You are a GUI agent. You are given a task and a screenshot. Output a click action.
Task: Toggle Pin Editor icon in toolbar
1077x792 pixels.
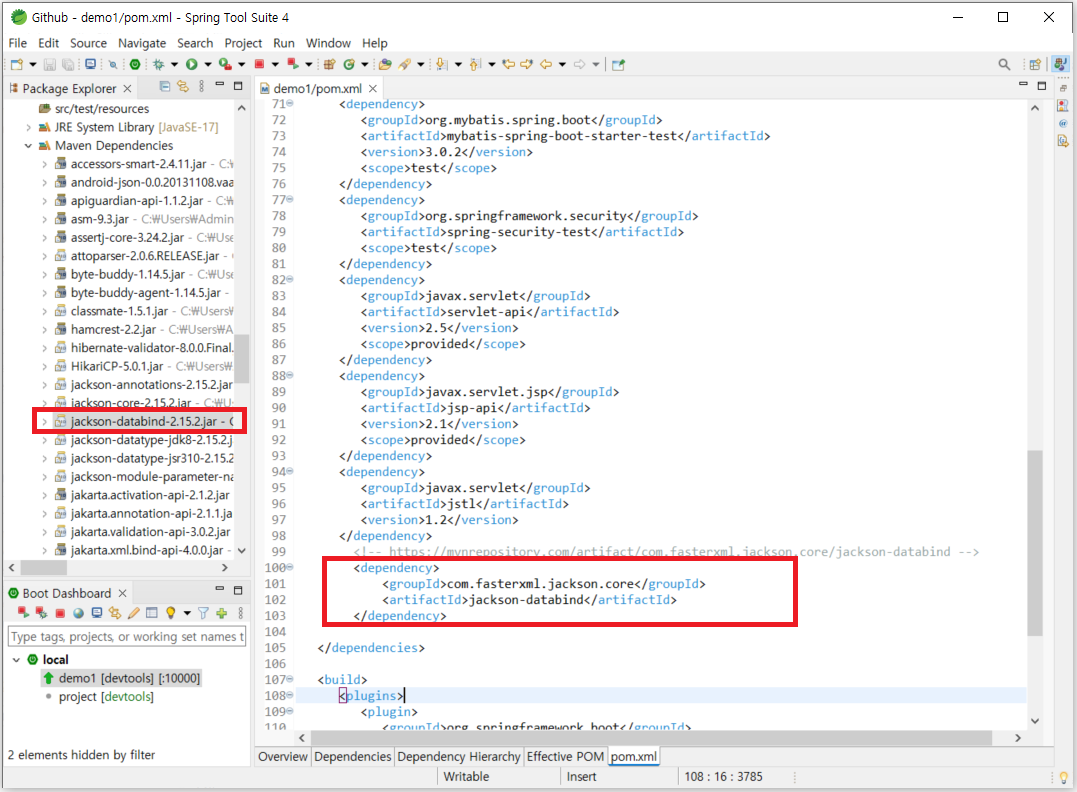[618, 65]
